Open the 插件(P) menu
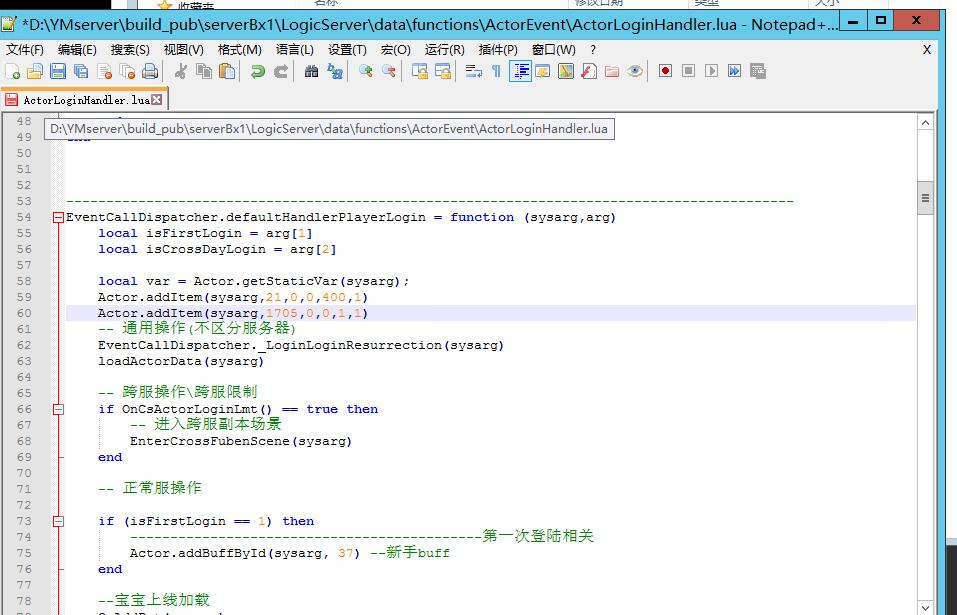This screenshot has width=957, height=615. tap(498, 49)
